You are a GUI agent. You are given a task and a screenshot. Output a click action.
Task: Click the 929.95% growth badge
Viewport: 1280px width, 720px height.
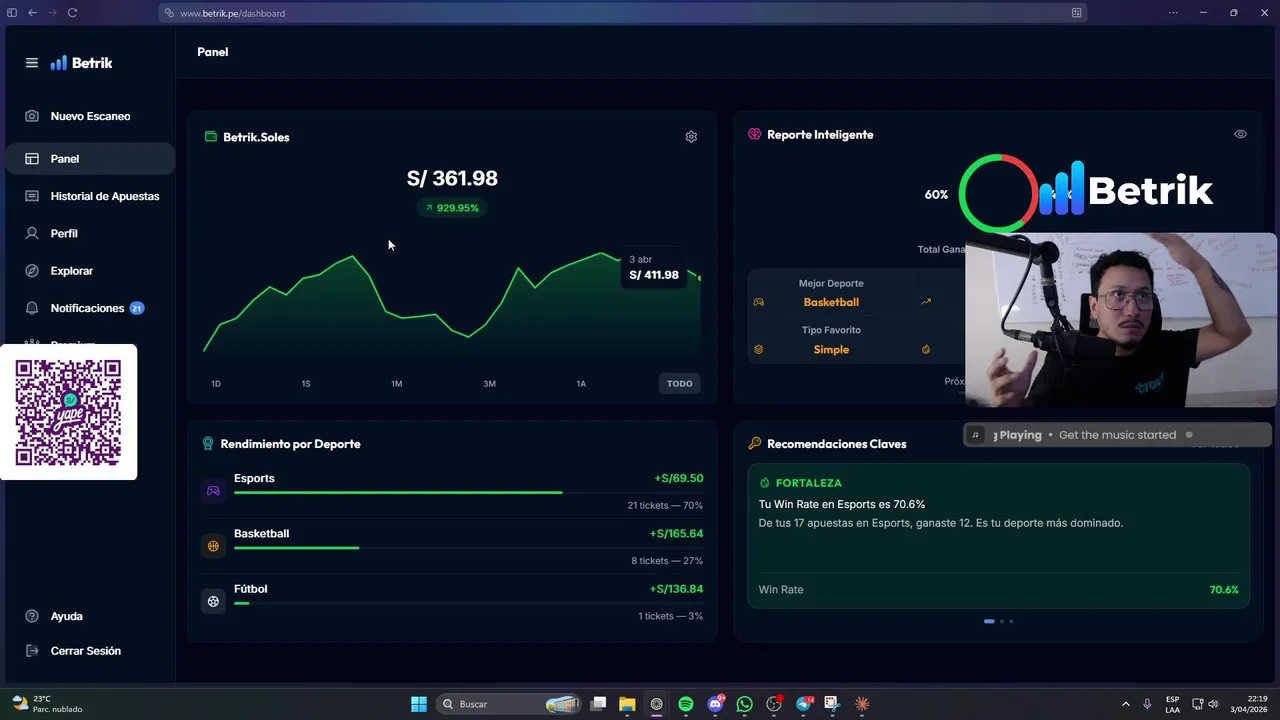pos(452,208)
